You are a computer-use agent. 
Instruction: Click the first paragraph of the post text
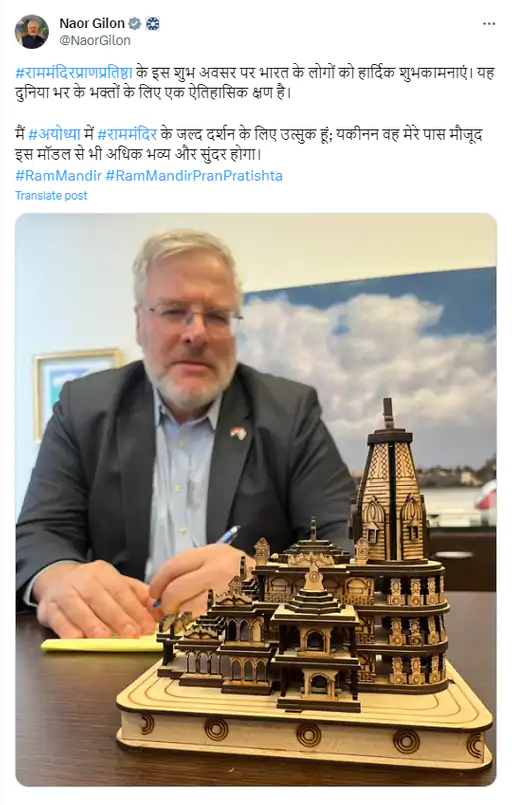pos(255,83)
